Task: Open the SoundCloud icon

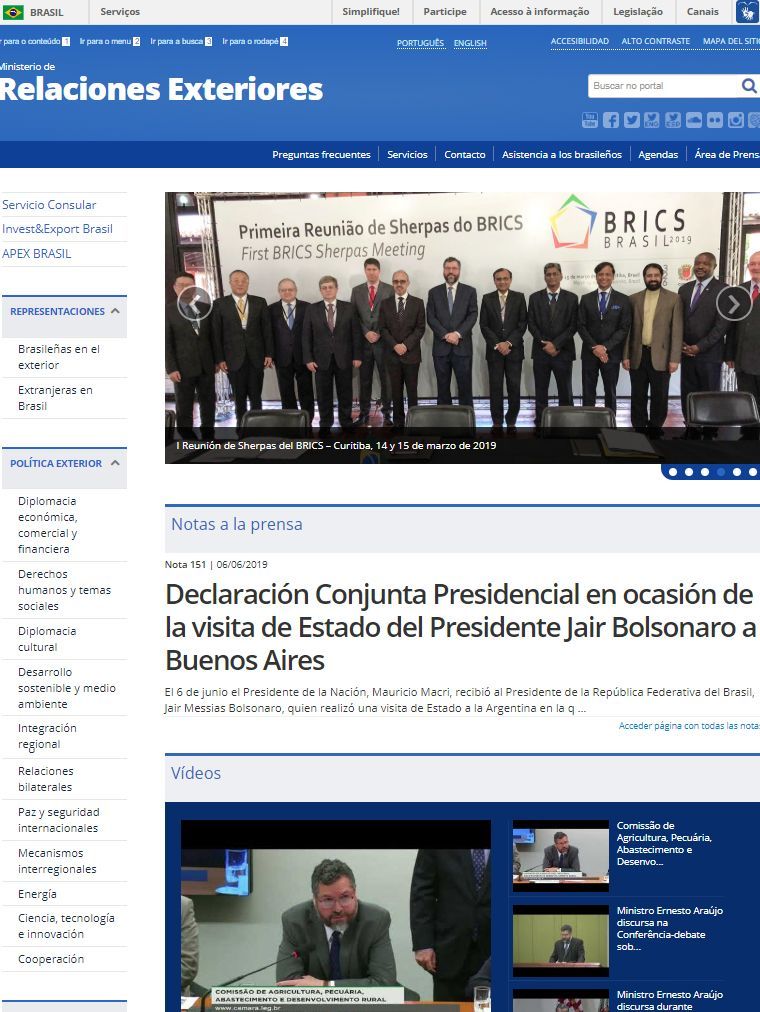Action: click(694, 120)
